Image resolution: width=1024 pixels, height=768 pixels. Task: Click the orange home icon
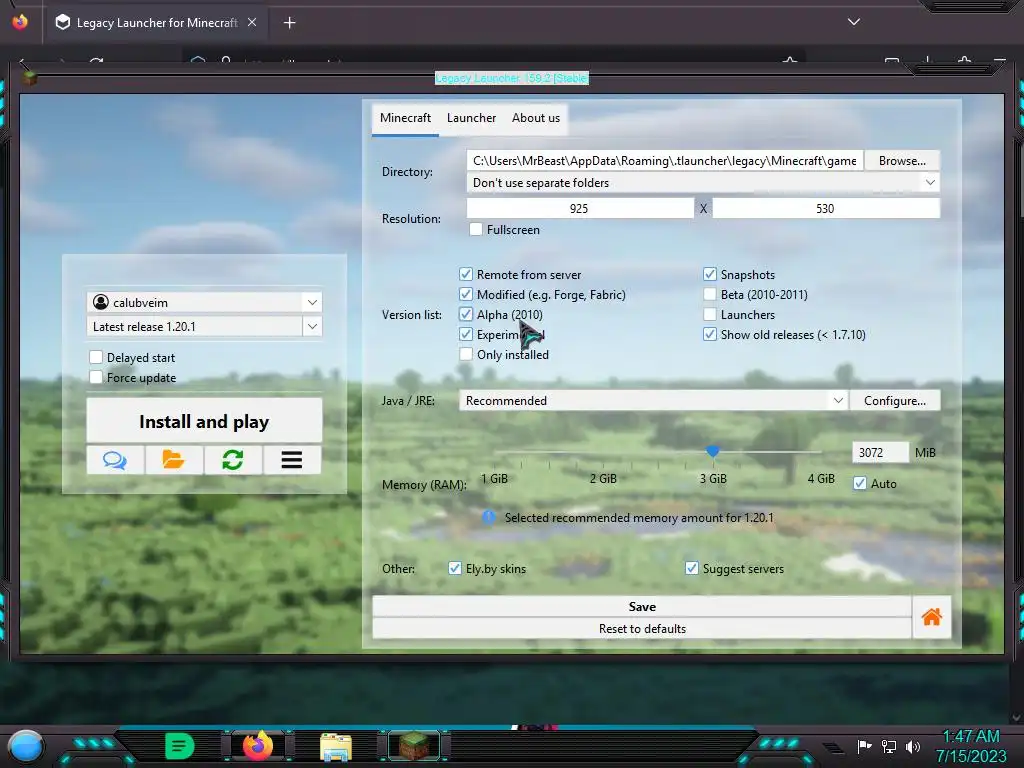(x=932, y=616)
